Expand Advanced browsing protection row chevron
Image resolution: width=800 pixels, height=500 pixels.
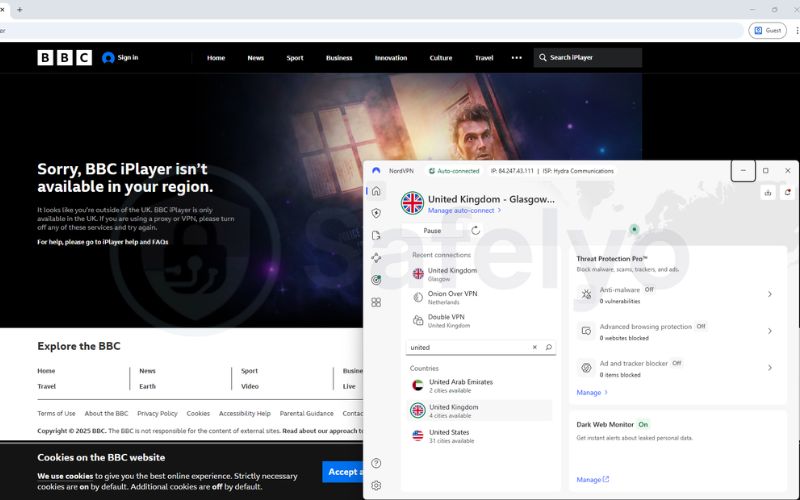tap(770, 331)
